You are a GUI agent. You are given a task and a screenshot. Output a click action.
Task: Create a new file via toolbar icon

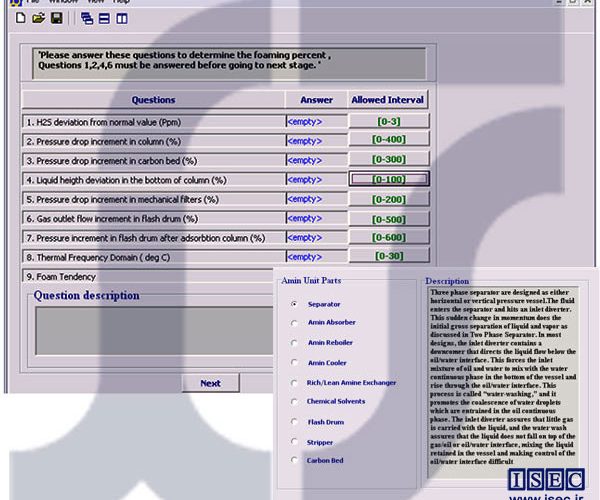[21, 18]
